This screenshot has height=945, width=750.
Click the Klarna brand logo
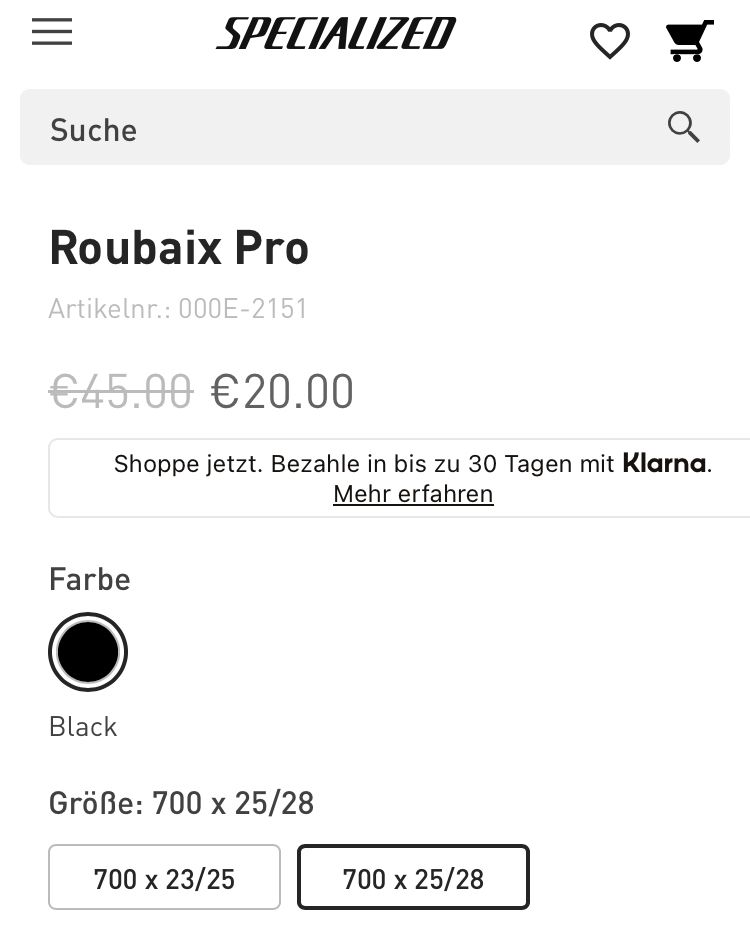click(x=665, y=463)
